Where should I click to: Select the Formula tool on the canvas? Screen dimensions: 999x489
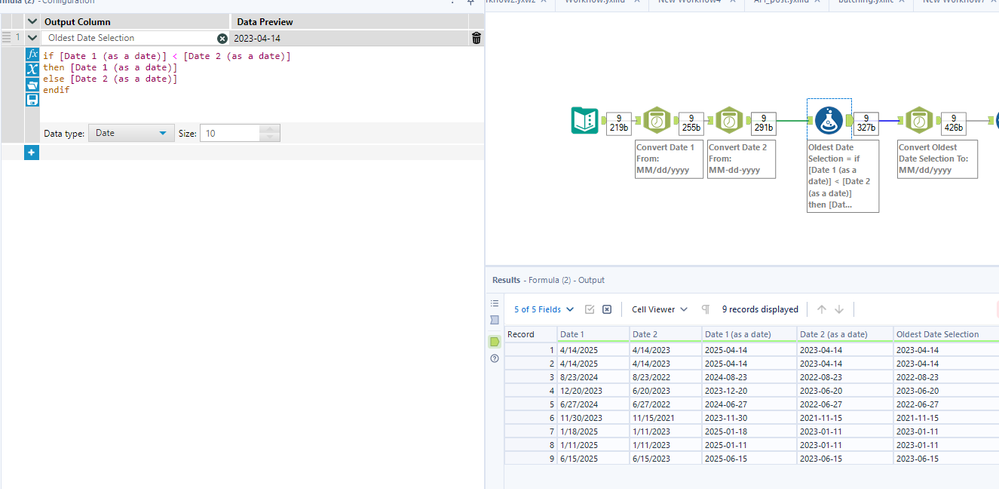coord(829,120)
